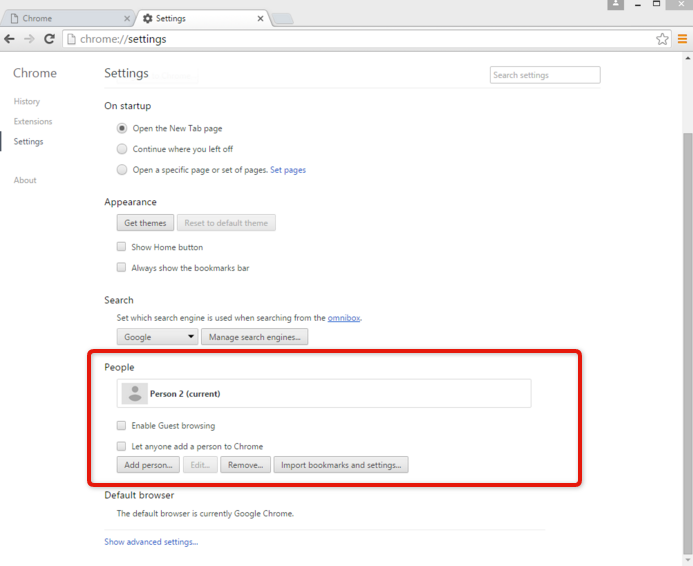
Task: Click Reset to default theme button
Action: [226, 223]
